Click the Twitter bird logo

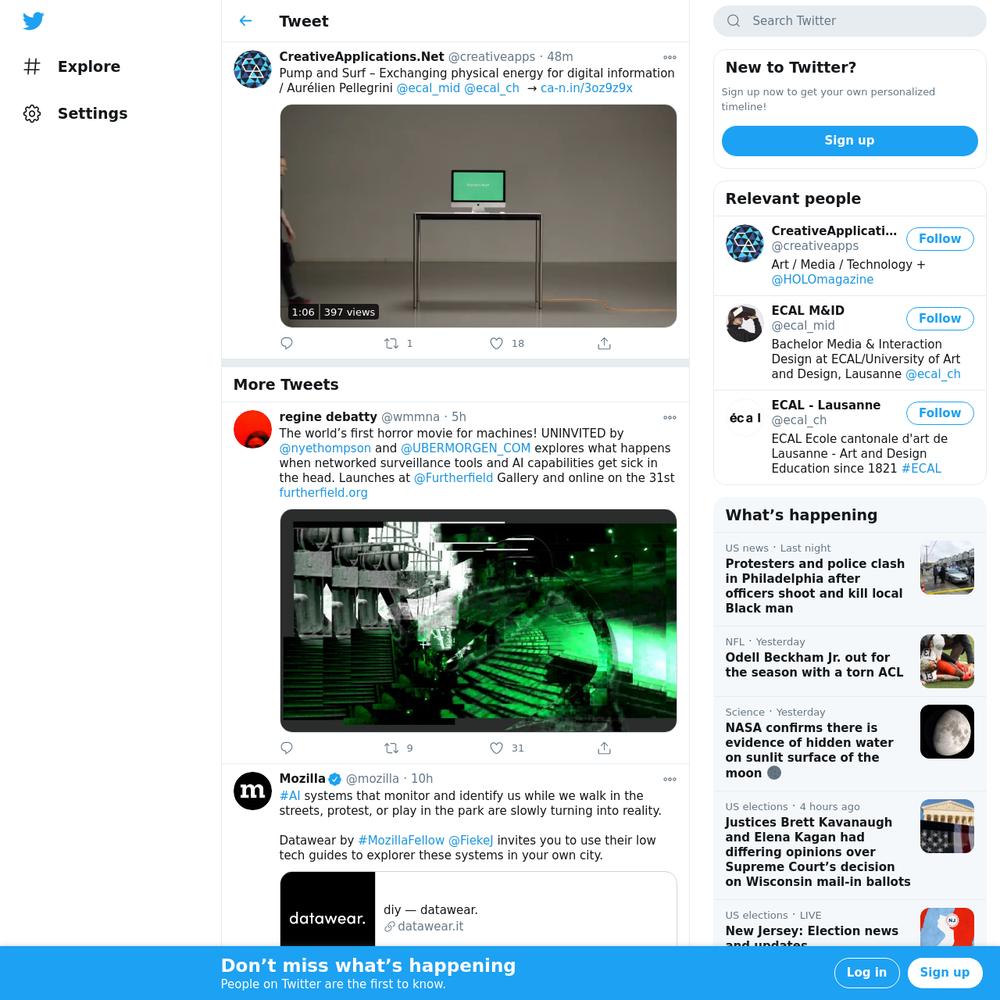click(x=33, y=20)
